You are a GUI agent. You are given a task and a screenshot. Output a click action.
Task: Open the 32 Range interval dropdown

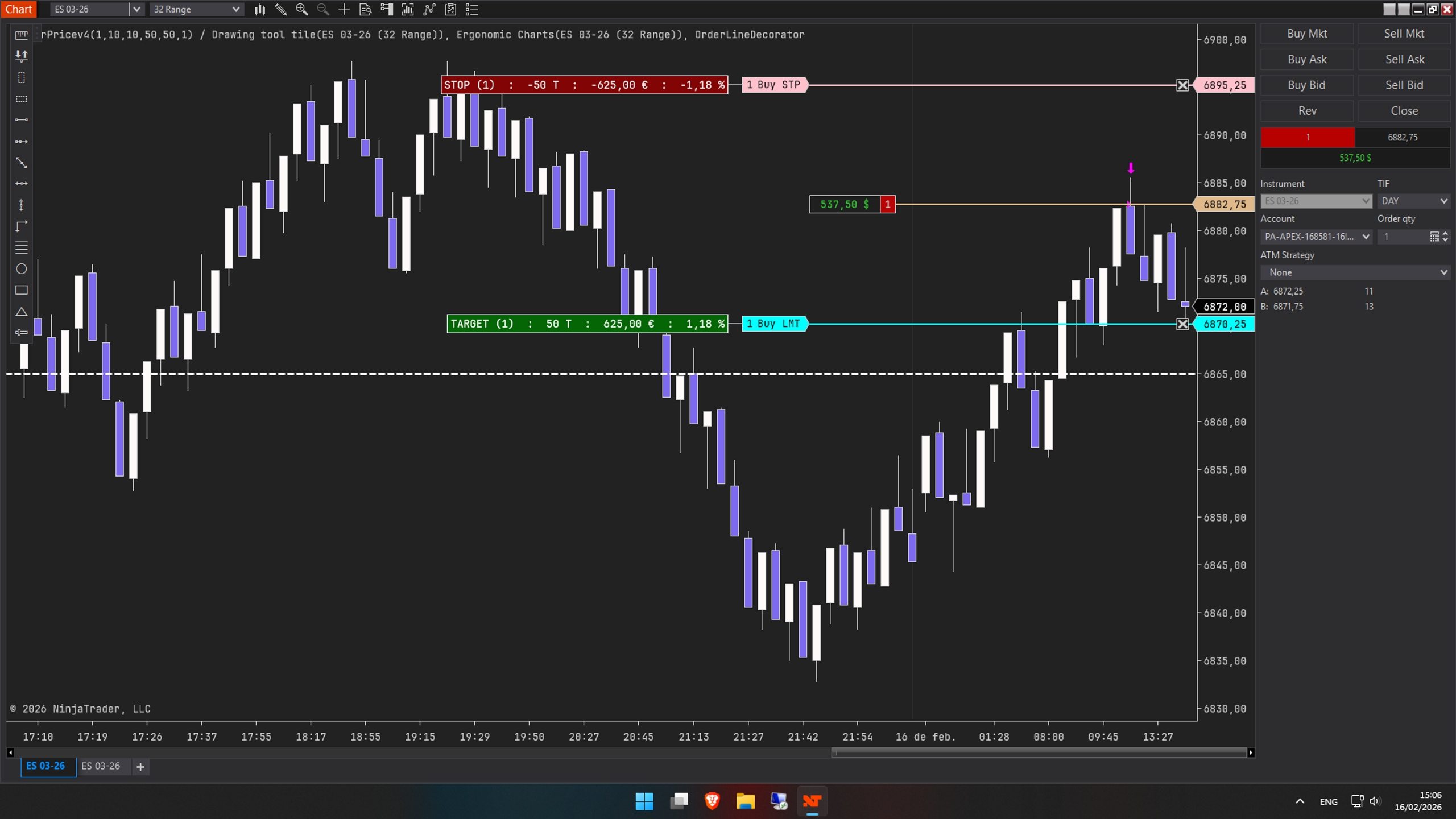tap(196, 9)
